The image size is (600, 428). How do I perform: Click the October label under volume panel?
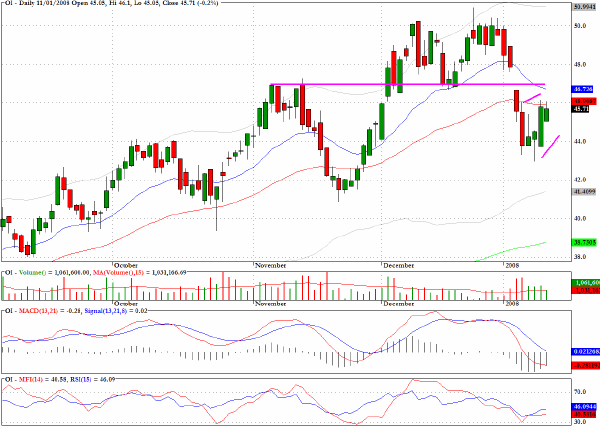pyautogui.click(x=126, y=304)
